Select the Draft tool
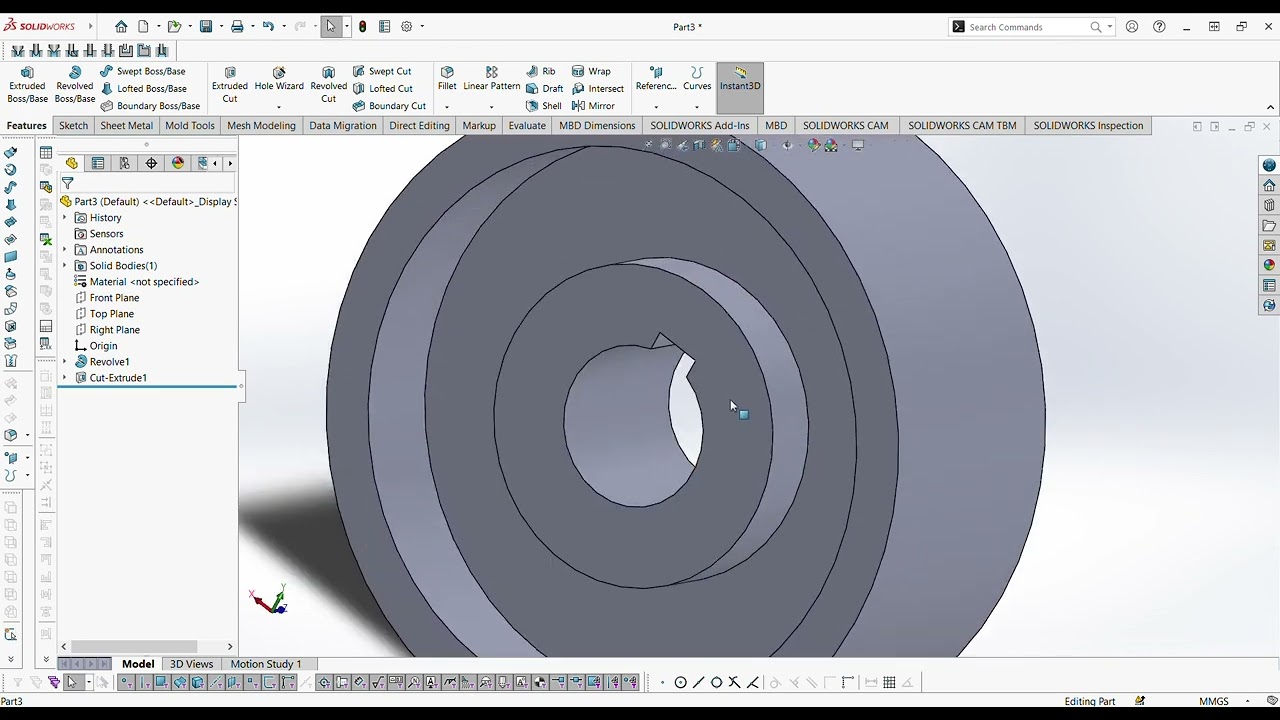This screenshot has width=1280, height=720. point(545,88)
